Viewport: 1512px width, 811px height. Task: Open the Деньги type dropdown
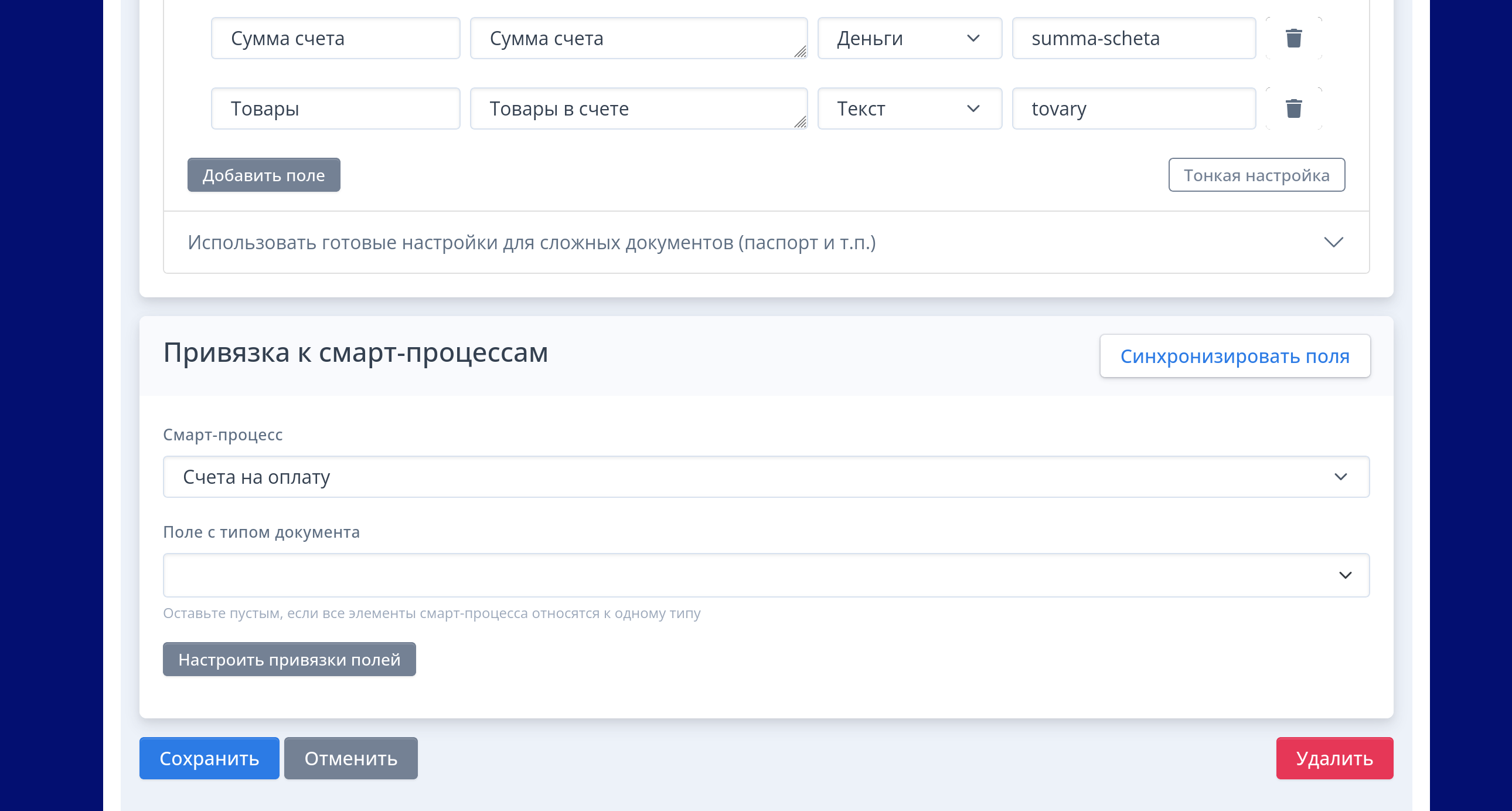(908, 38)
